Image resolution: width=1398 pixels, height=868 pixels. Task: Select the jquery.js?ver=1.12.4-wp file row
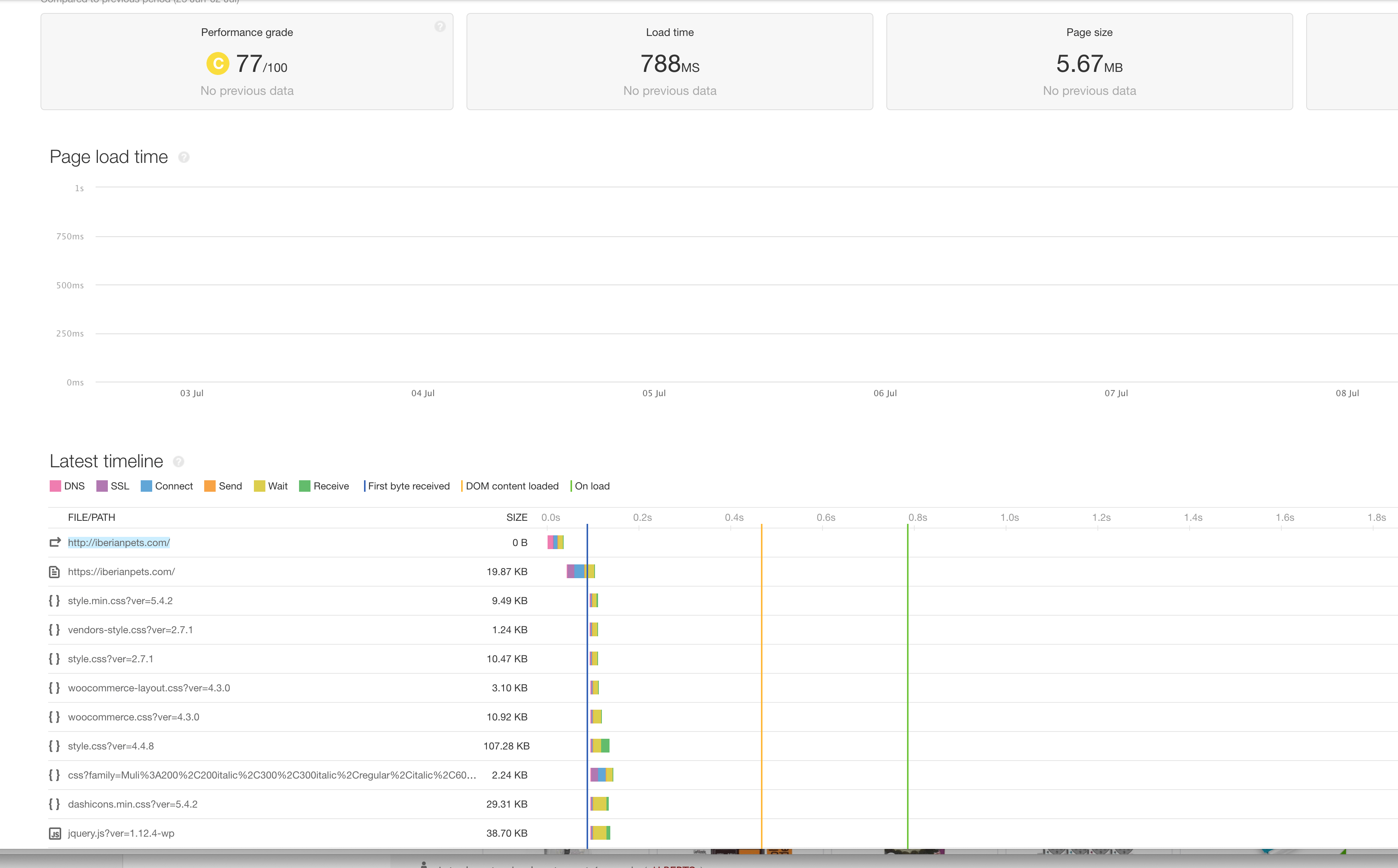(723, 834)
